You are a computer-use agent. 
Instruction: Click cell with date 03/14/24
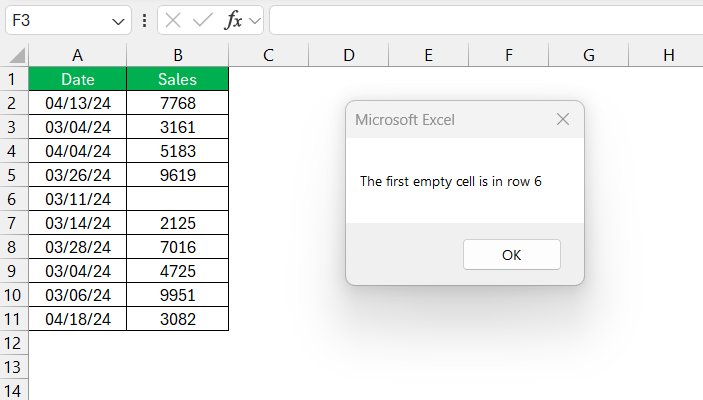point(78,223)
